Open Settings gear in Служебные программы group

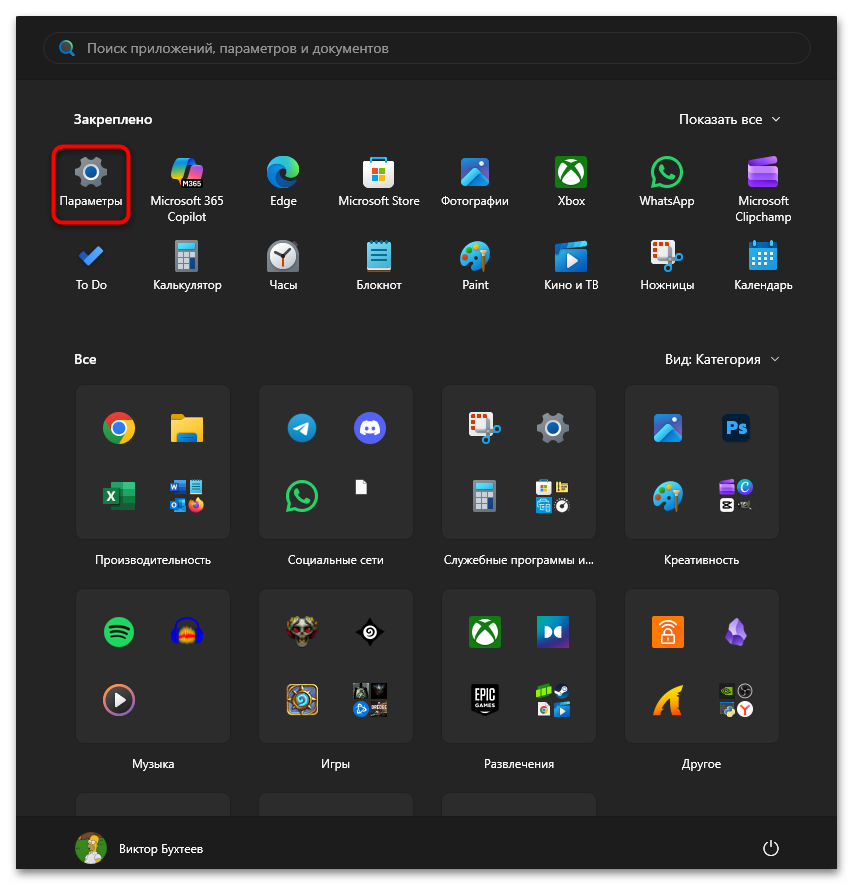point(553,428)
